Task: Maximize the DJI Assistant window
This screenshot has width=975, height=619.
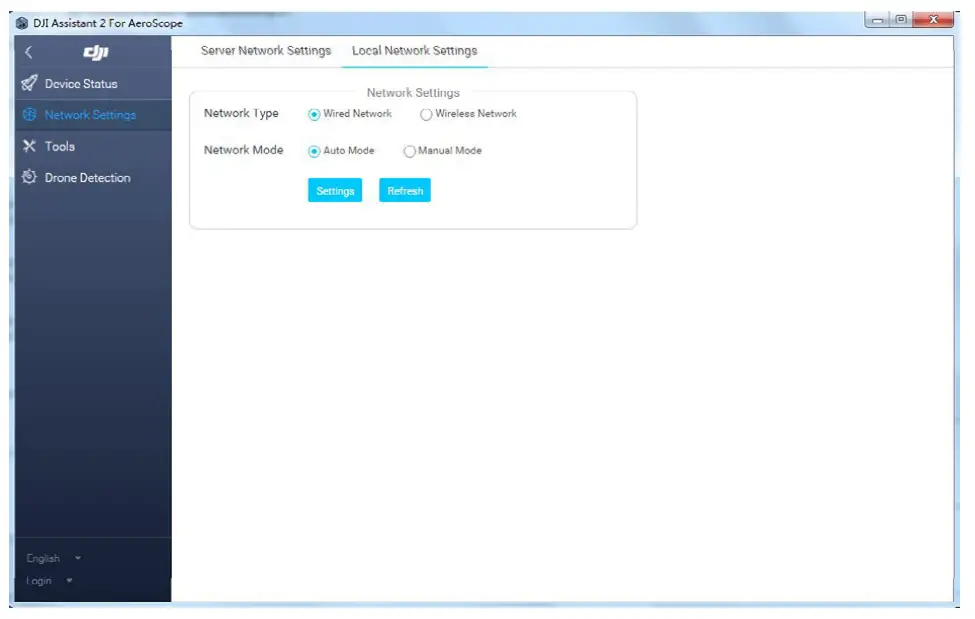Action: pos(900,20)
